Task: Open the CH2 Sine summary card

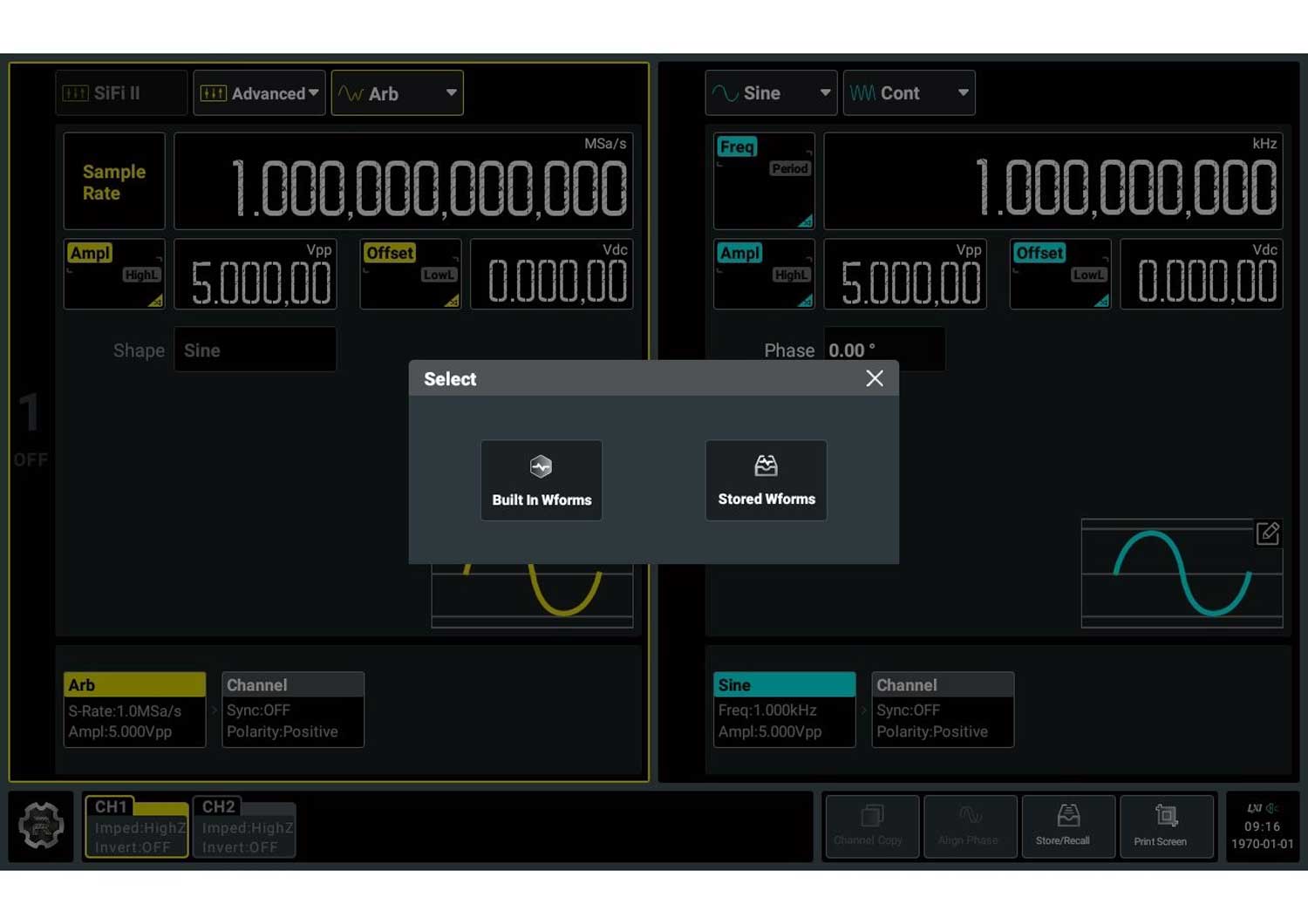Action: click(x=785, y=709)
